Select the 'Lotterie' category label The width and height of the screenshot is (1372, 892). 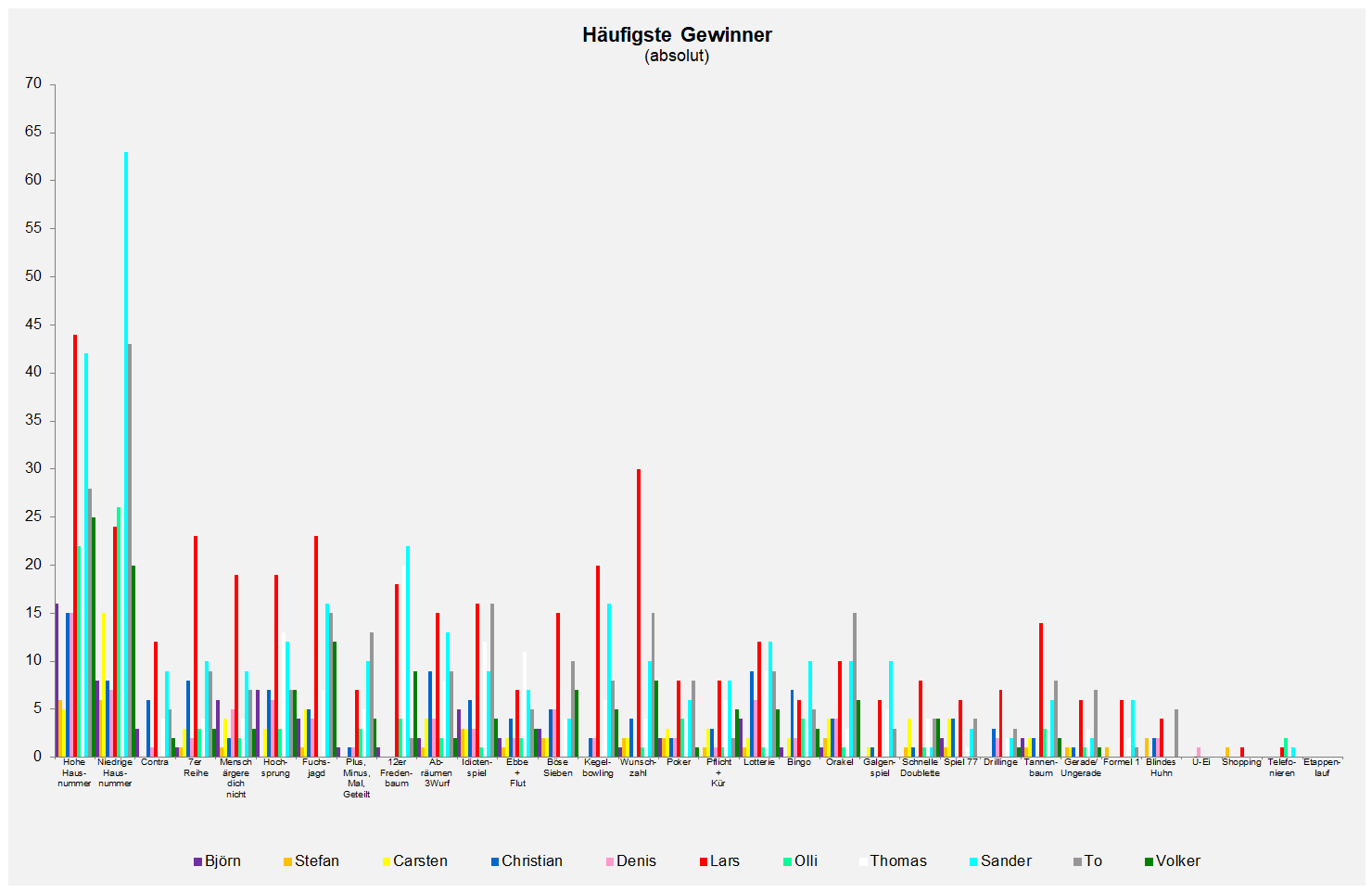click(x=758, y=762)
